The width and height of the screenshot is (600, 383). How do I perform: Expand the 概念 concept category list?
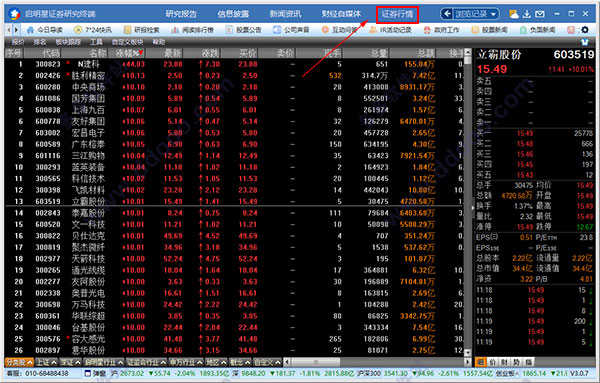[240, 362]
